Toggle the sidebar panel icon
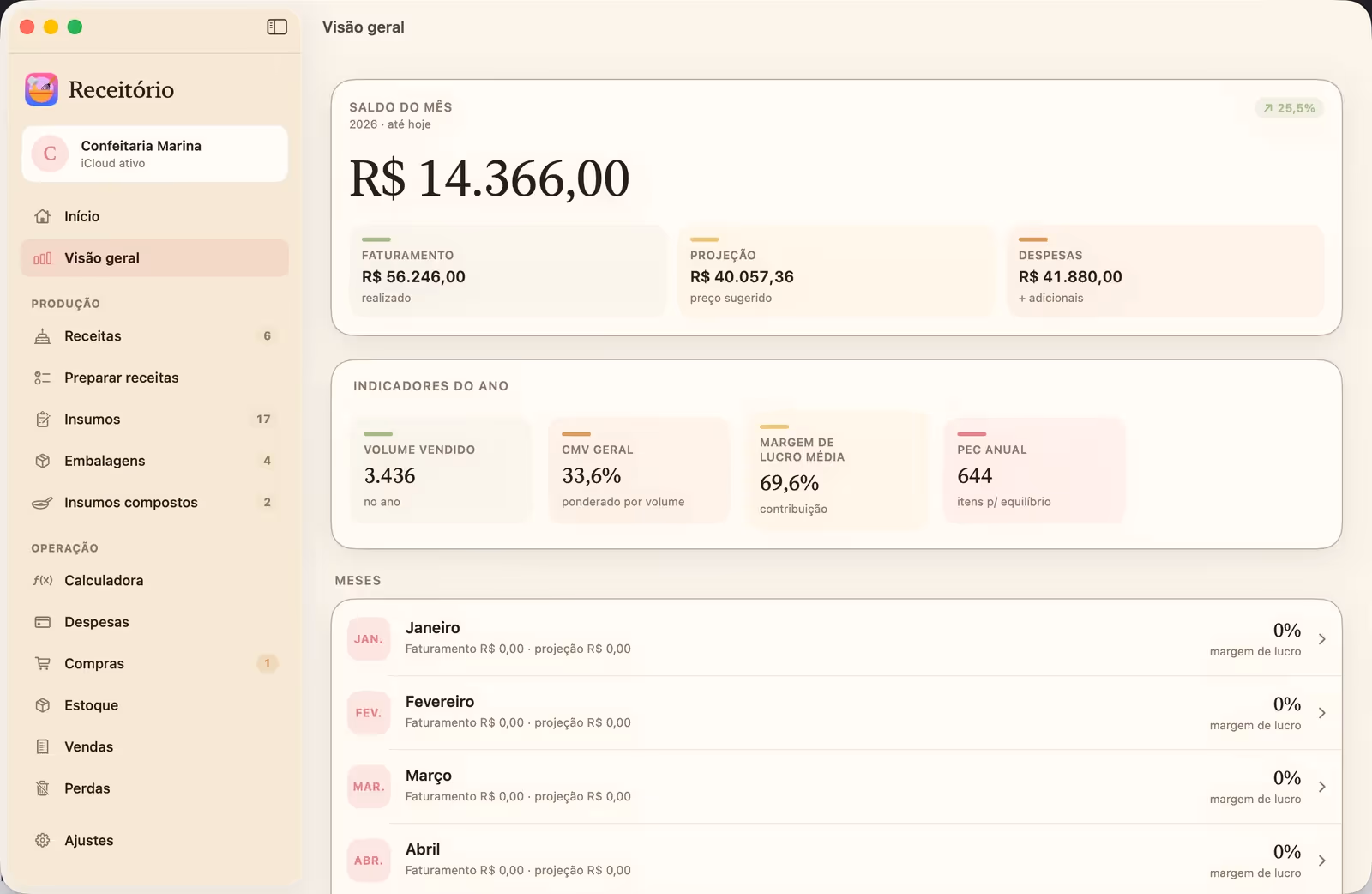1372x894 pixels. pos(277,27)
